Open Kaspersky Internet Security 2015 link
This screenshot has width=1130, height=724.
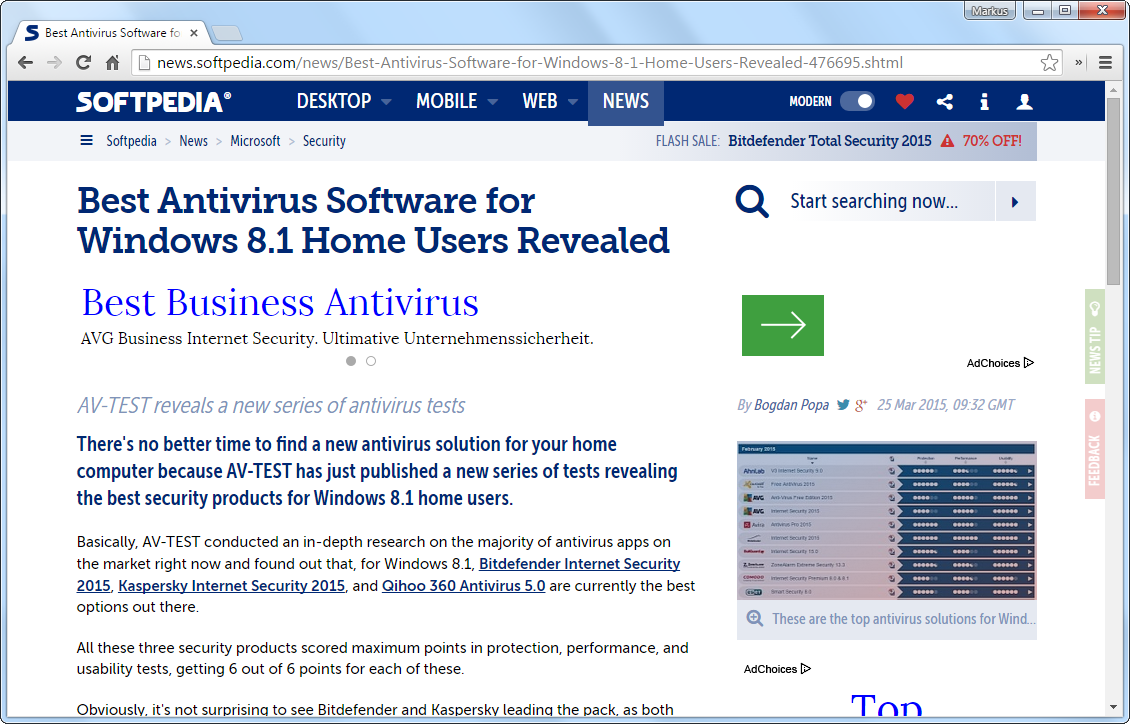pyautogui.click(x=231, y=586)
